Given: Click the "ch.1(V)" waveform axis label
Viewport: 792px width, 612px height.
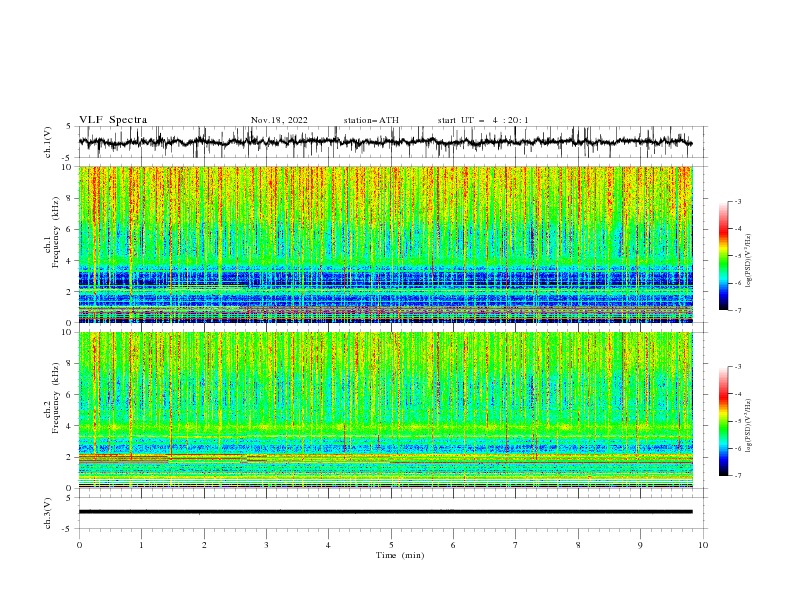Looking at the screenshot, I should (x=47, y=142).
